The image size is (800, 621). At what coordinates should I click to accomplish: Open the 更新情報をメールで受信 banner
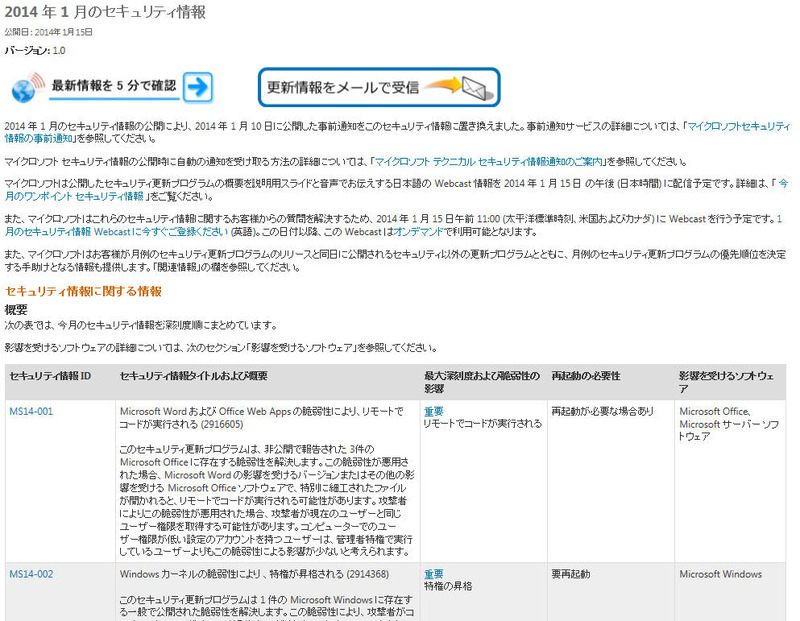[x=330, y=87]
